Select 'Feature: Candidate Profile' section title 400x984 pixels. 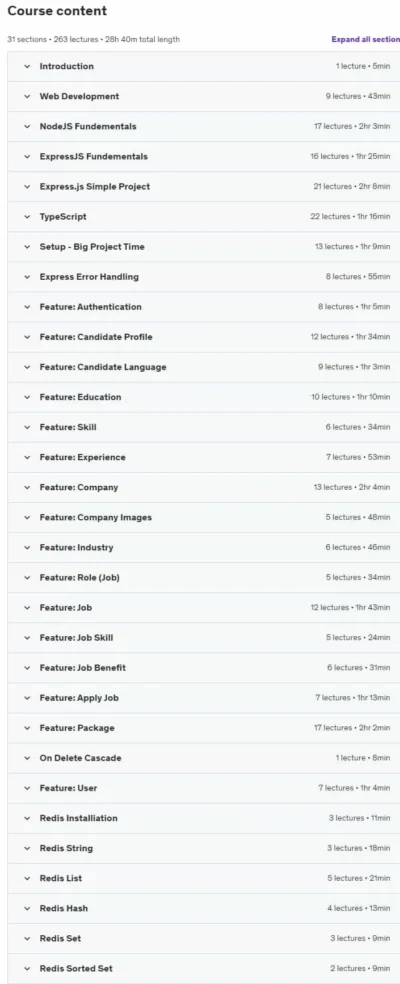95,337
